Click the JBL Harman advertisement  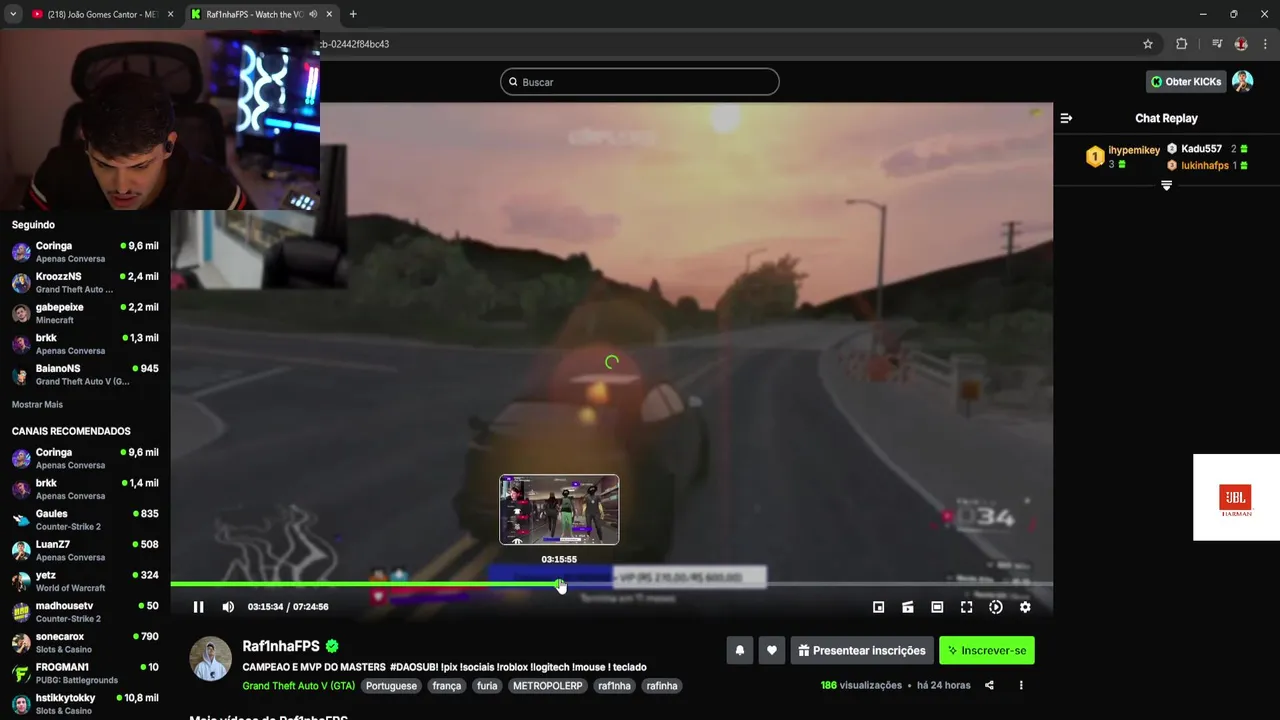(x=1236, y=497)
